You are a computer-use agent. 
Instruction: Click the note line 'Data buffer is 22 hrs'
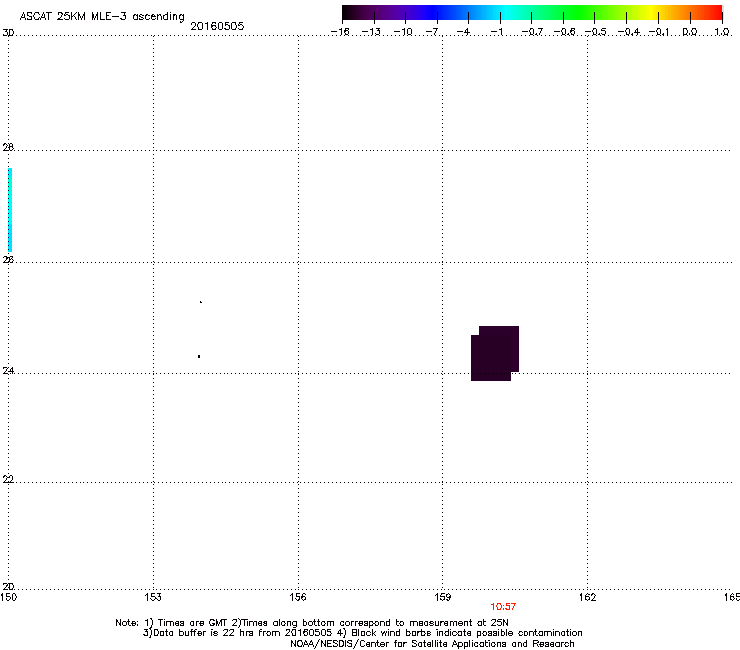click(x=362, y=633)
